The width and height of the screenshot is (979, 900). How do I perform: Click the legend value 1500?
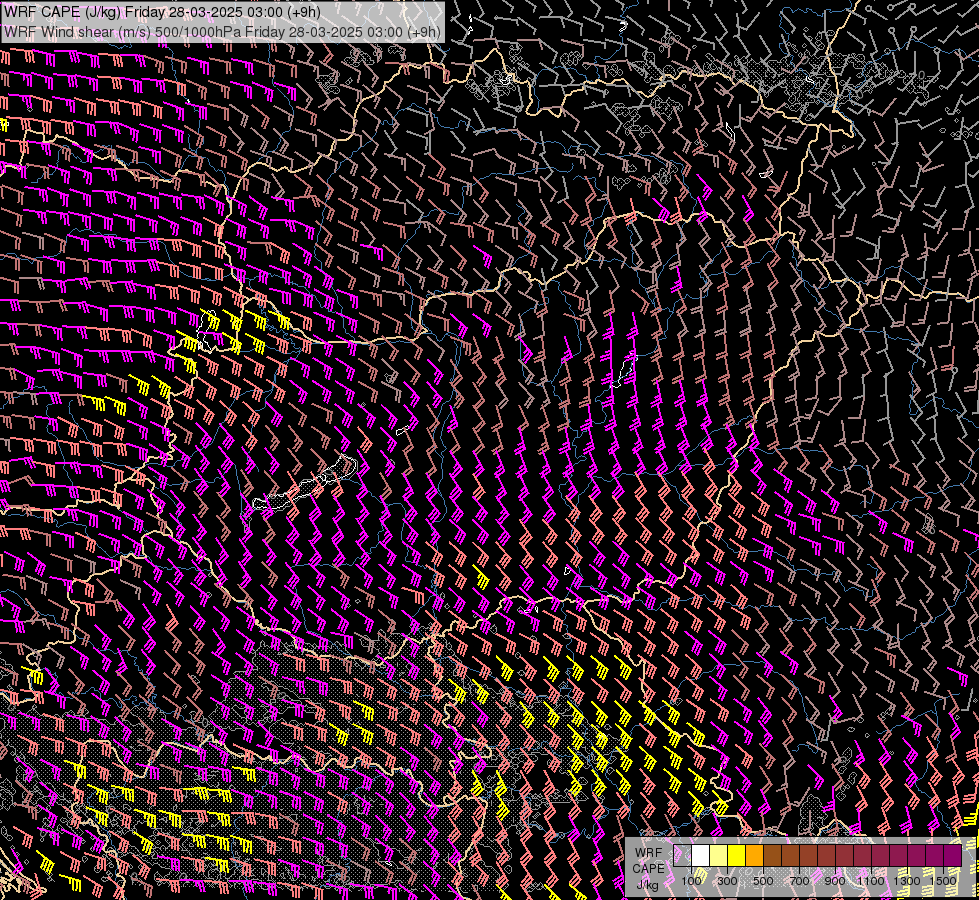(943, 881)
